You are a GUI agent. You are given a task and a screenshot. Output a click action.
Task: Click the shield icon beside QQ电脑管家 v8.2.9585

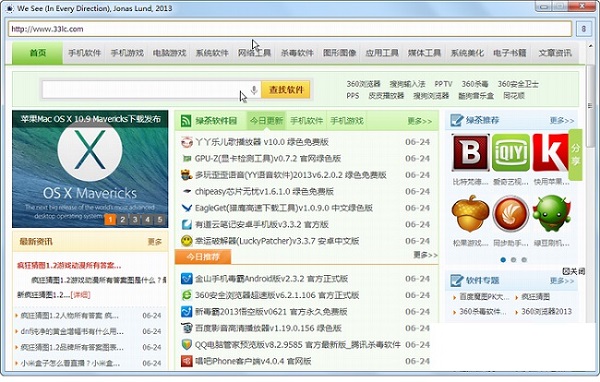point(186,344)
